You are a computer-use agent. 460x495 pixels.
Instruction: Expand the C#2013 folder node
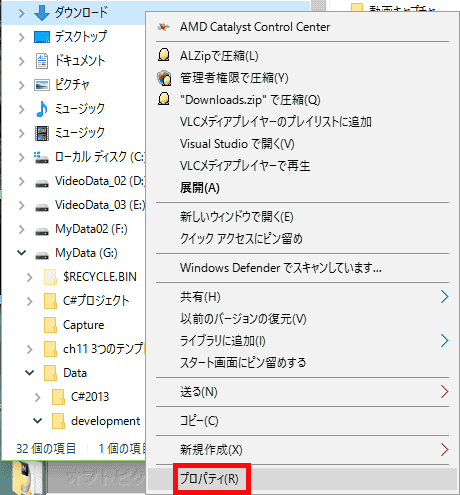click(x=38, y=397)
